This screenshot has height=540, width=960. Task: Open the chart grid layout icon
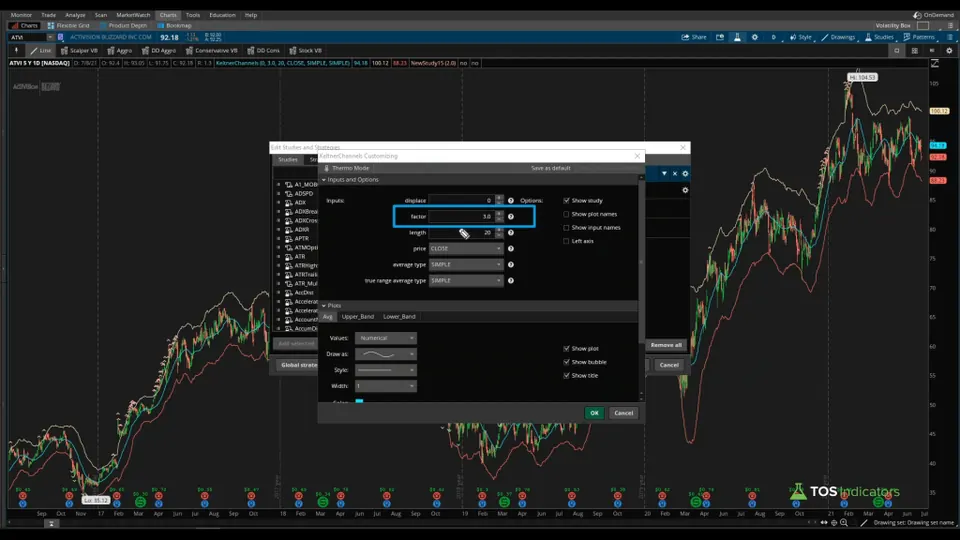pyautogui.click(x=915, y=51)
